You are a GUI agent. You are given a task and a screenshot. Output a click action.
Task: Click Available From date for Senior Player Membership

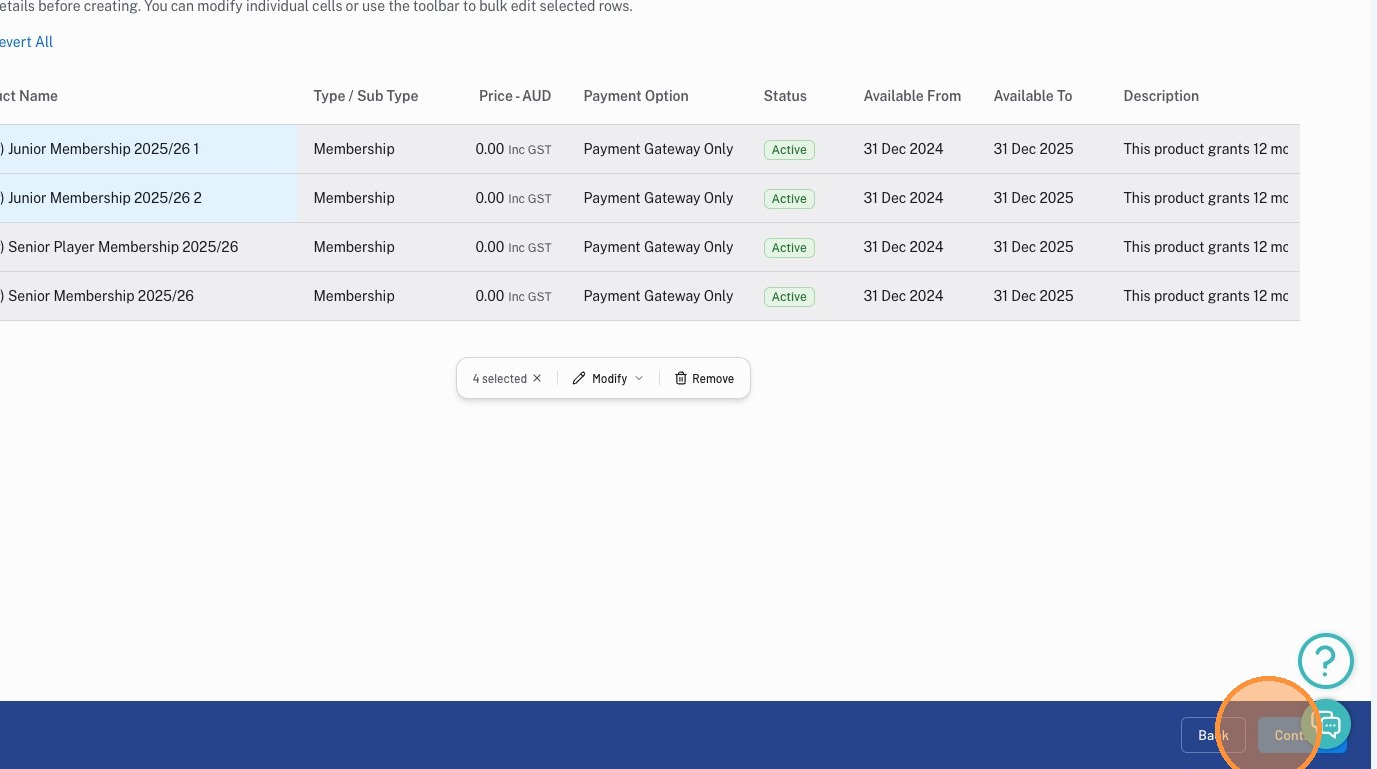click(903, 247)
